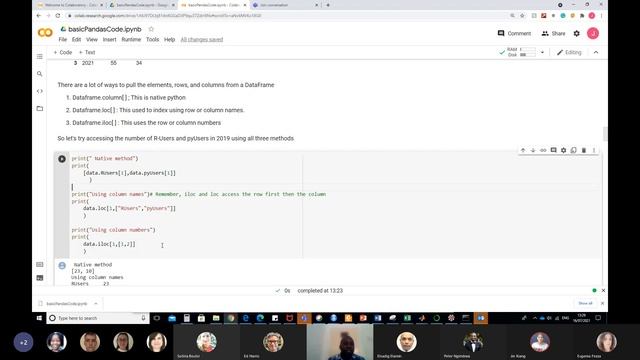
Task: Expand runtime connection options dropdown arrow
Action: point(542,52)
